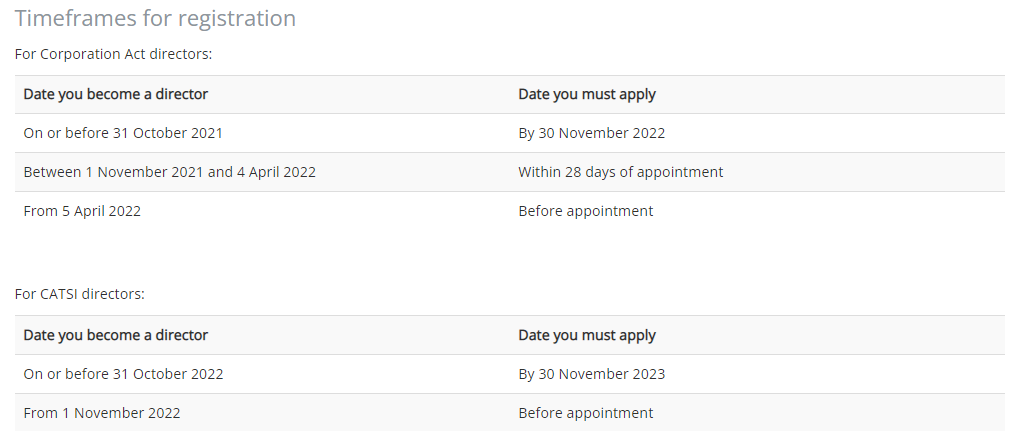This screenshot has height=445, width=1019.
Task: Select the 'By 30 November 2022' cell
Action: (x=591, y=133)
